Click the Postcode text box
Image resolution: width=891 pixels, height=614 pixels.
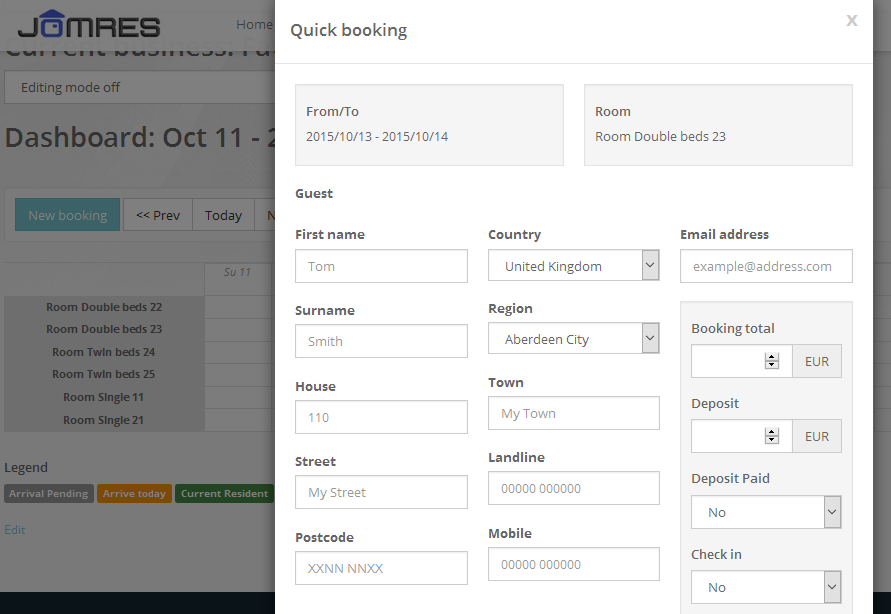[x=381, y=568]
